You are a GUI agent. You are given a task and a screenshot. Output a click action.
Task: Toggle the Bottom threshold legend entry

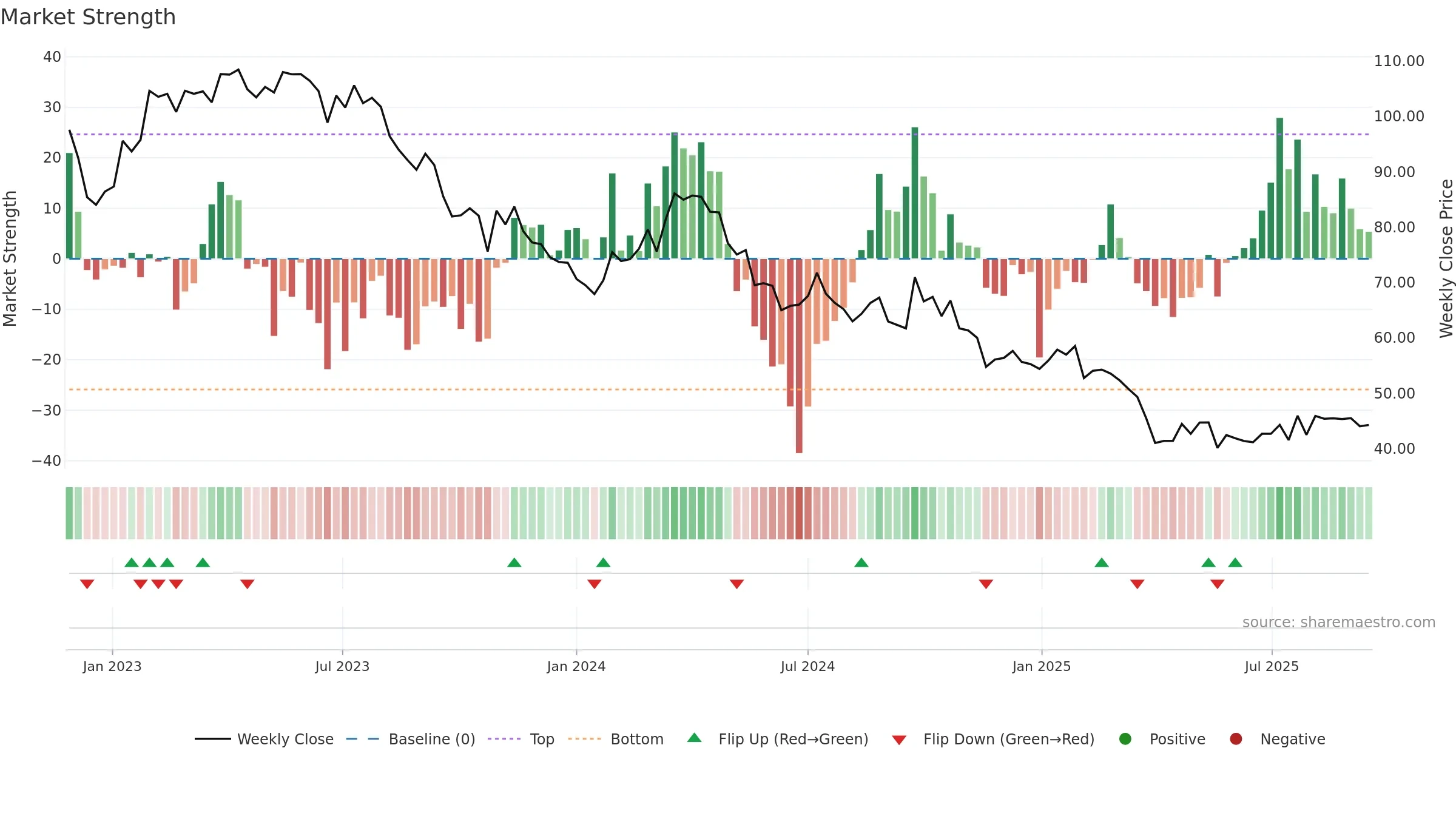click(x=616, y=739)
